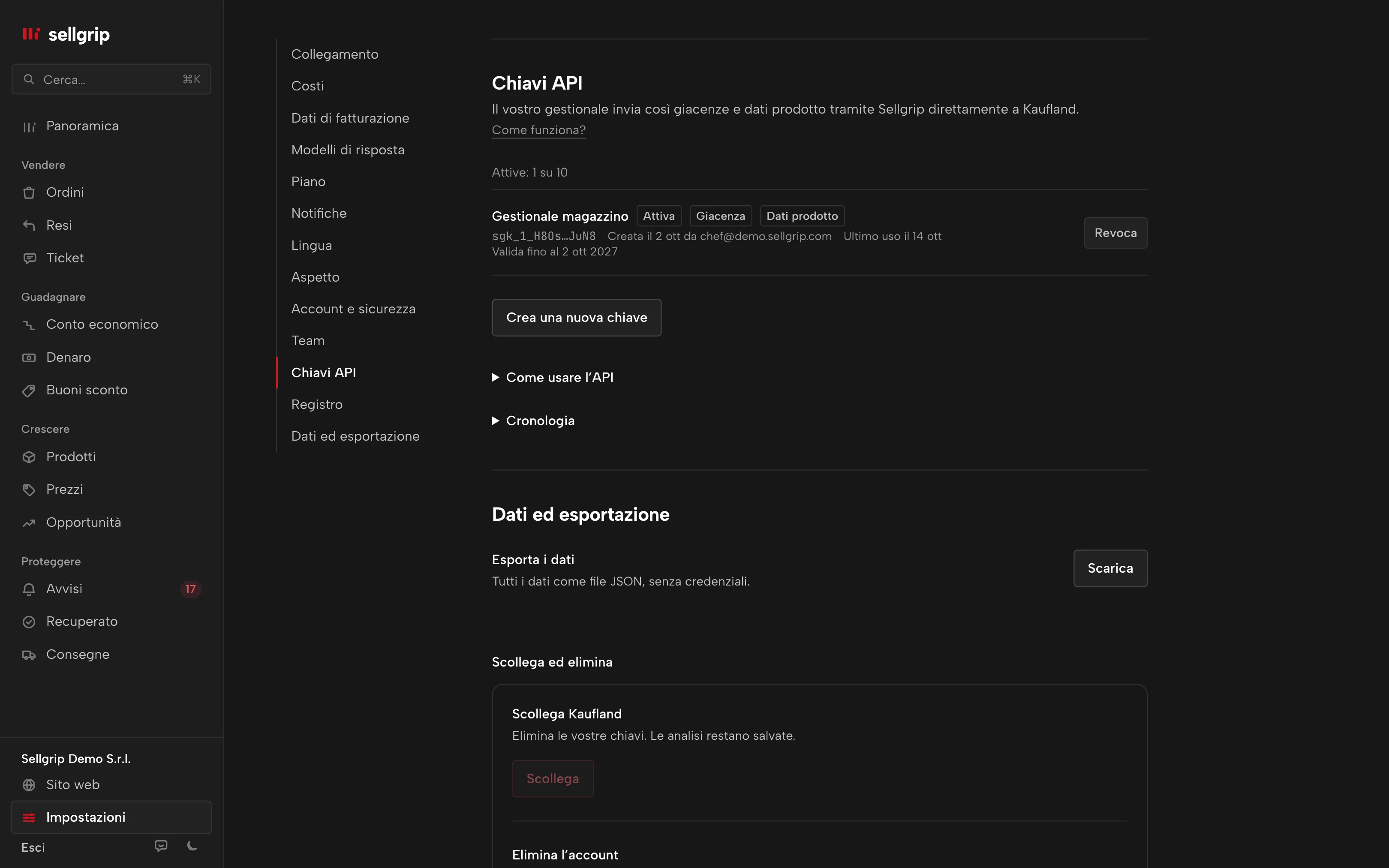Click the Scollega button

click(553, 778)
